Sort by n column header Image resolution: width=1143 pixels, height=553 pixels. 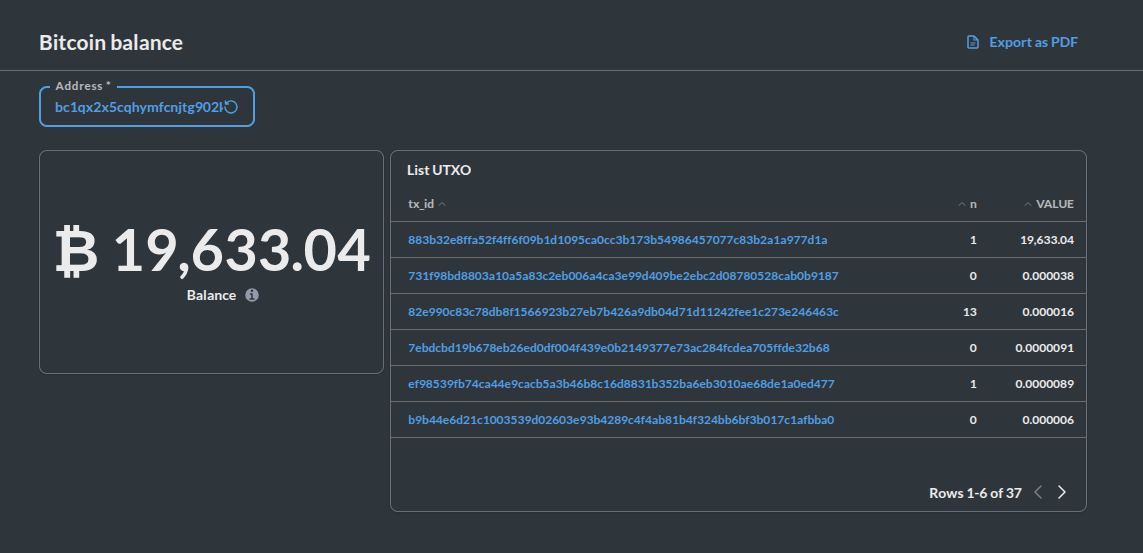(967, 204)
